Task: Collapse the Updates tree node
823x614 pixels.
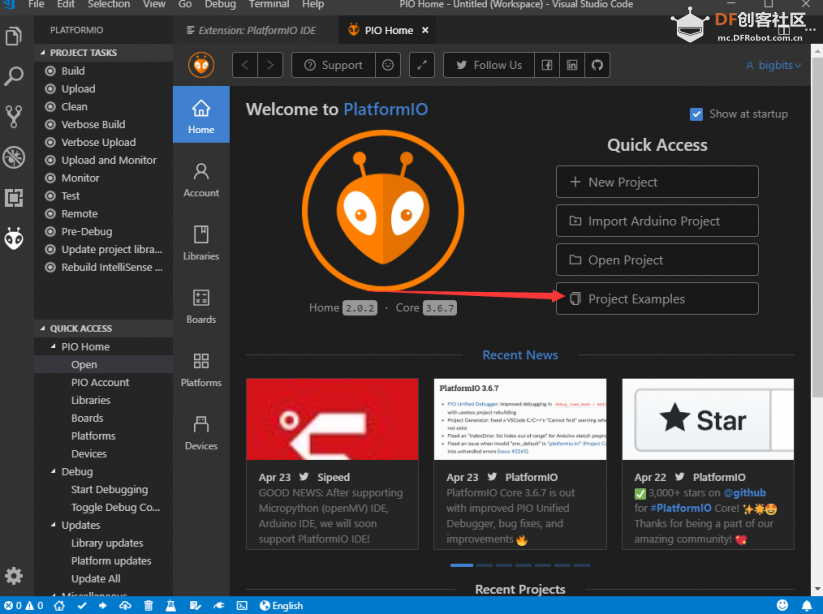Action: pyautogui.click(x=54, y=525)
